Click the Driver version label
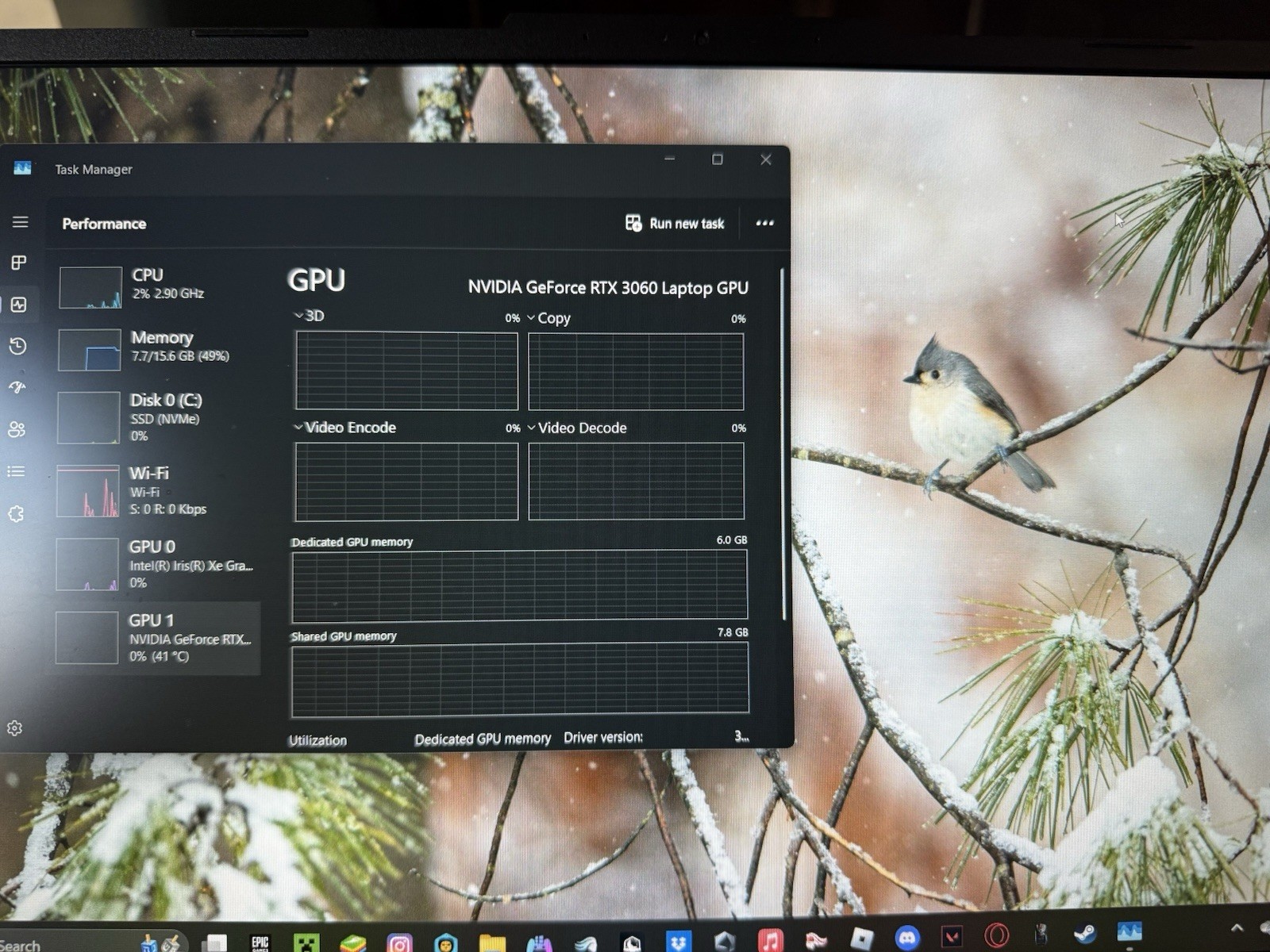 click(x=603, y=738)
